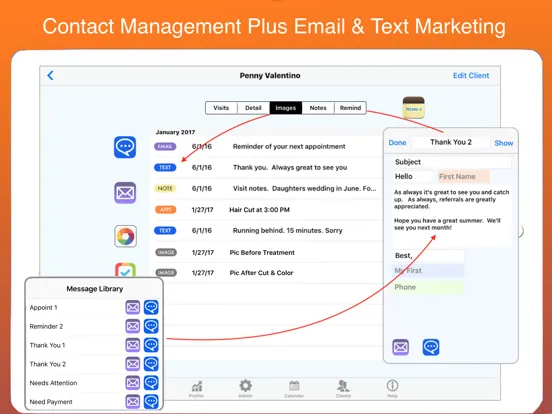Screen dimensions: 552x414
Task: Open the Help info icon
Action: click(392, 389)
